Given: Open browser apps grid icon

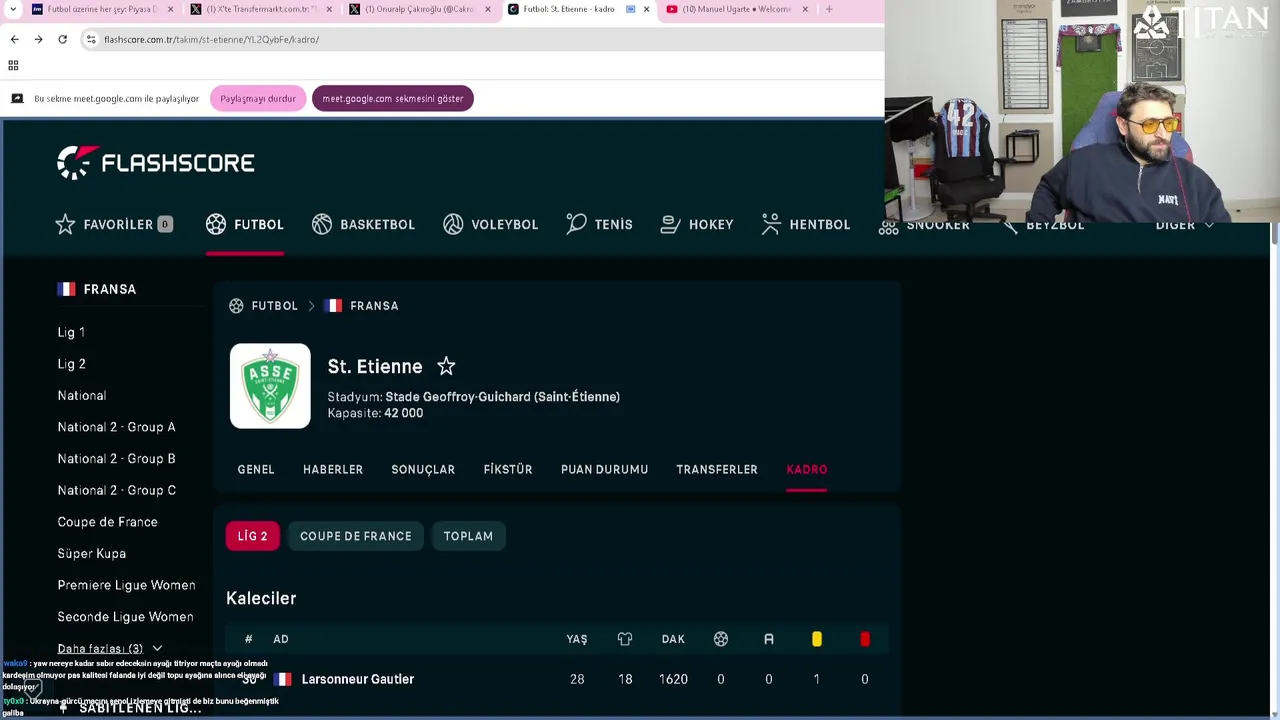Looking at the screenshot, I should point(13,66).
